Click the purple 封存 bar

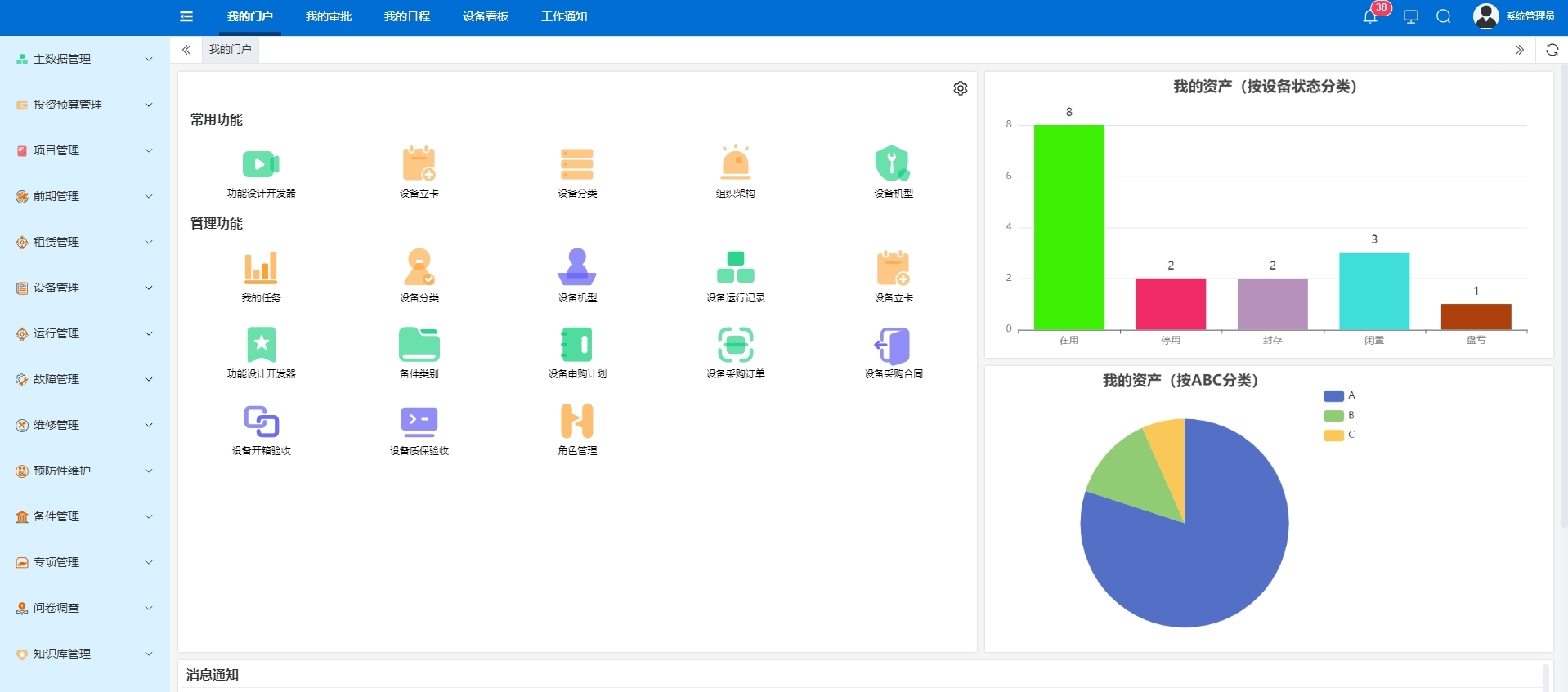coord(1272,304)
